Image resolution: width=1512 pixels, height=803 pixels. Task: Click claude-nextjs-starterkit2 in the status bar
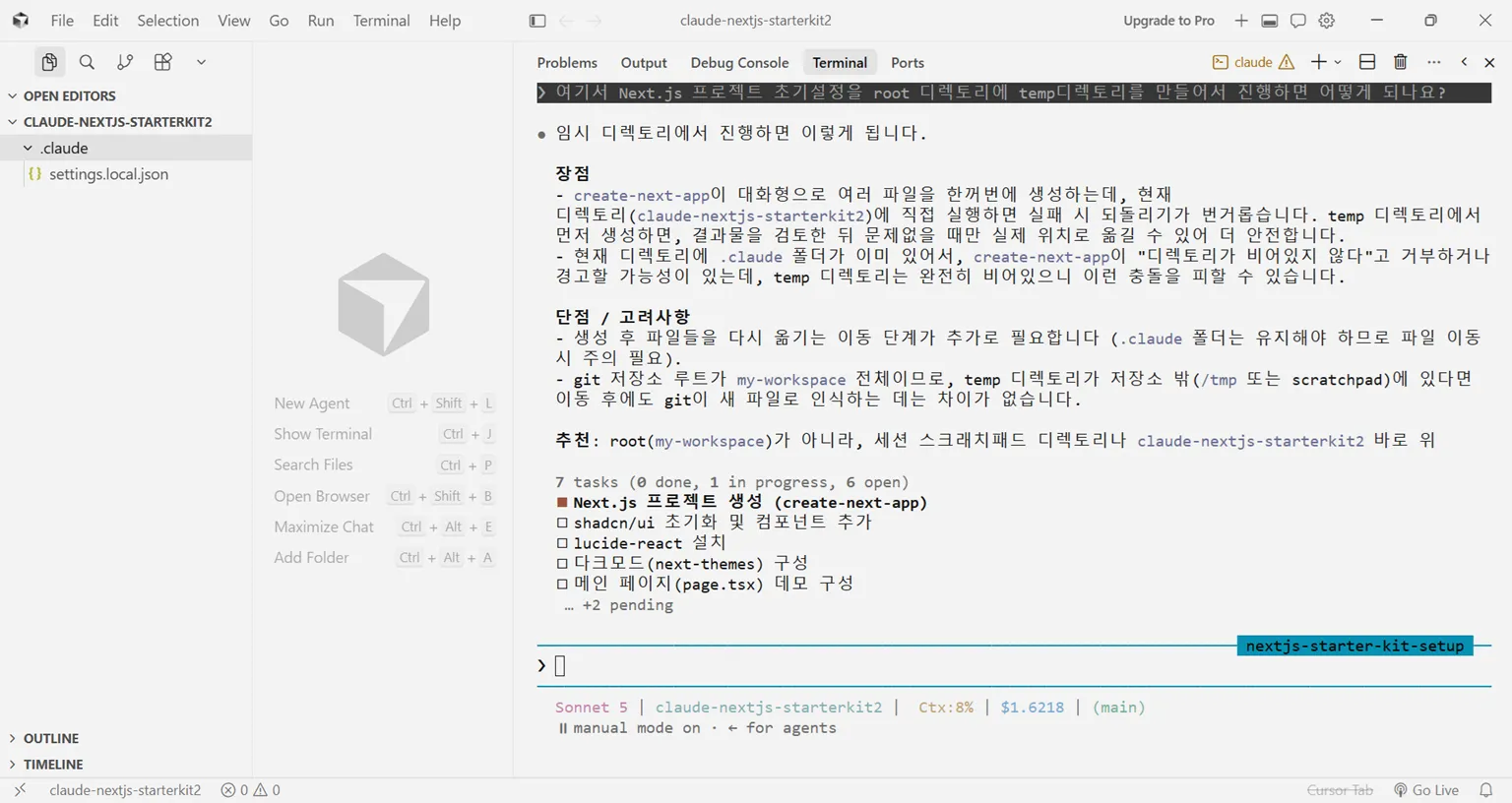click(x=125, y=790)
